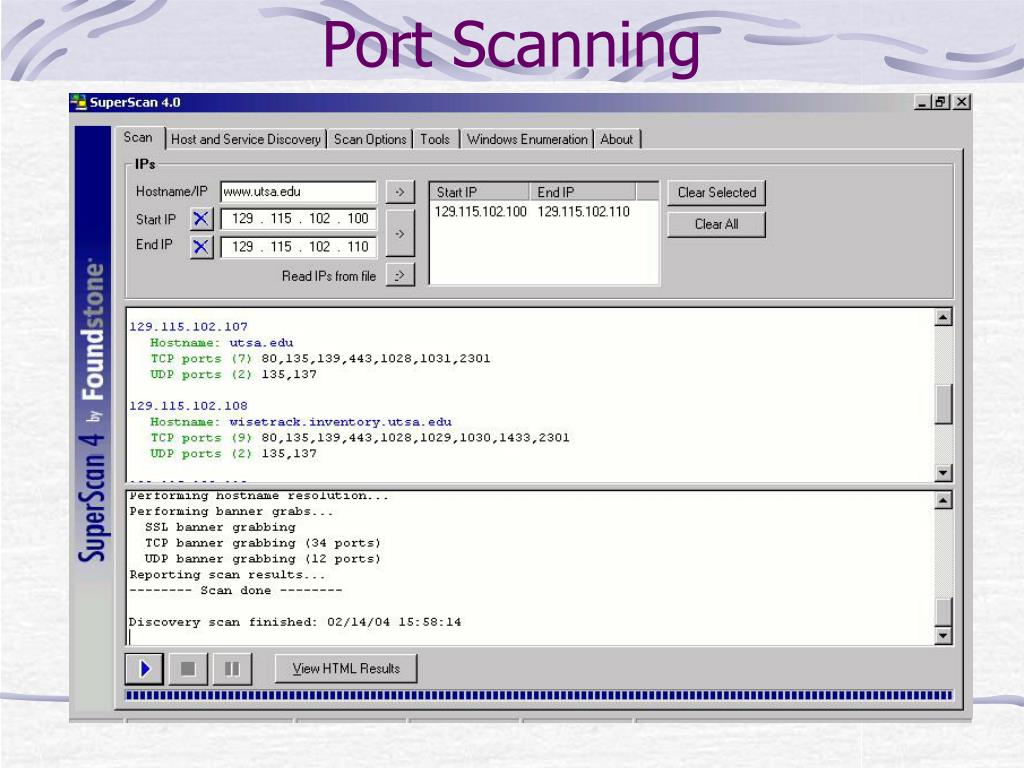Open View HTML Results
Image resolution: width=1024 pixels, height=768 pixels.
(346, 669)
